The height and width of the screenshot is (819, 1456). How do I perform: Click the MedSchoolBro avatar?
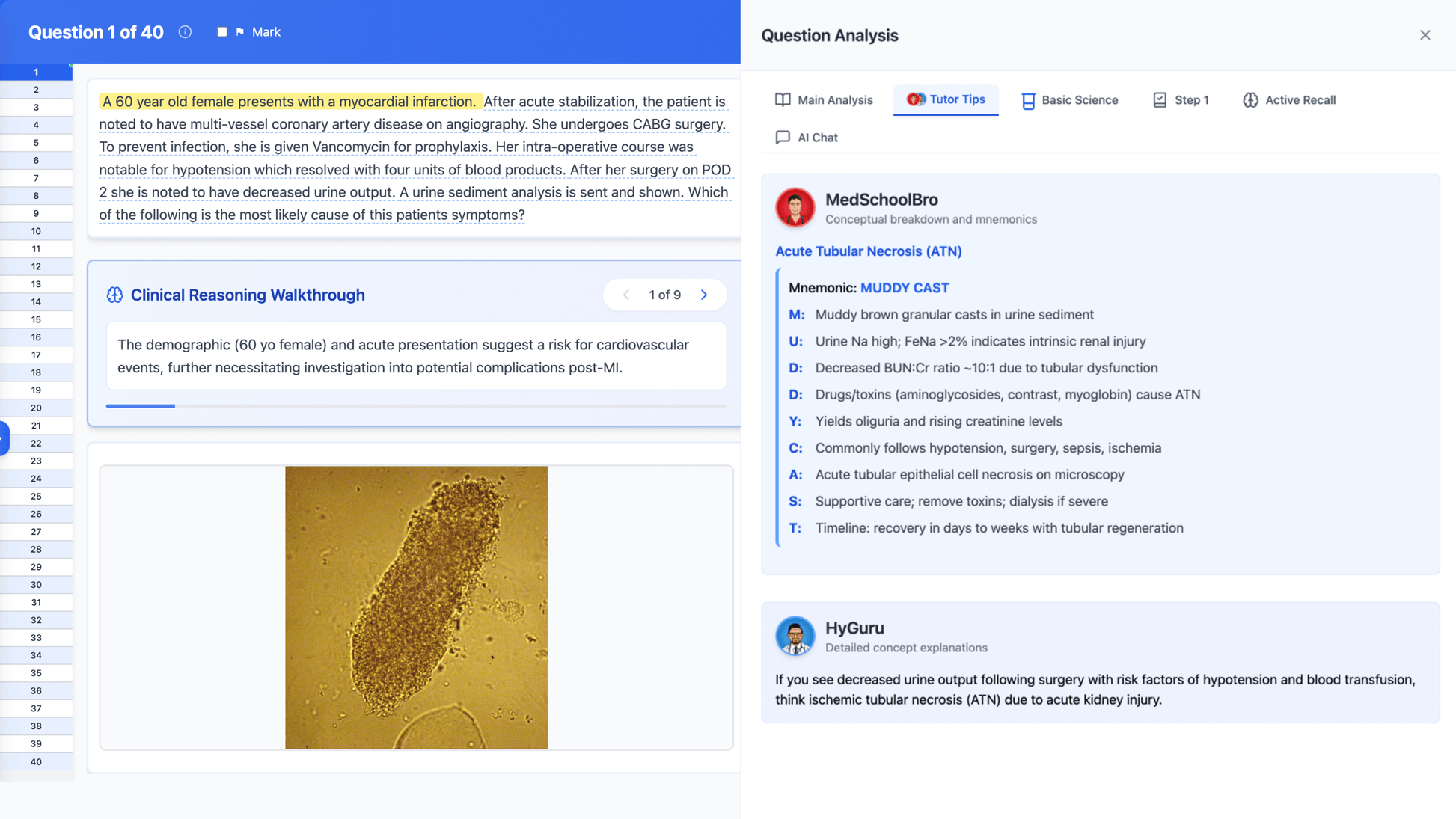[x=795, y=207]
